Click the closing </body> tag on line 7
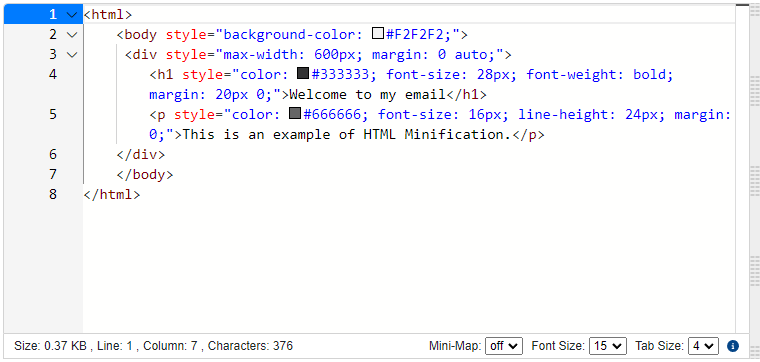The width and height of the screenshot is (760, 362). [x=145, y=174]
